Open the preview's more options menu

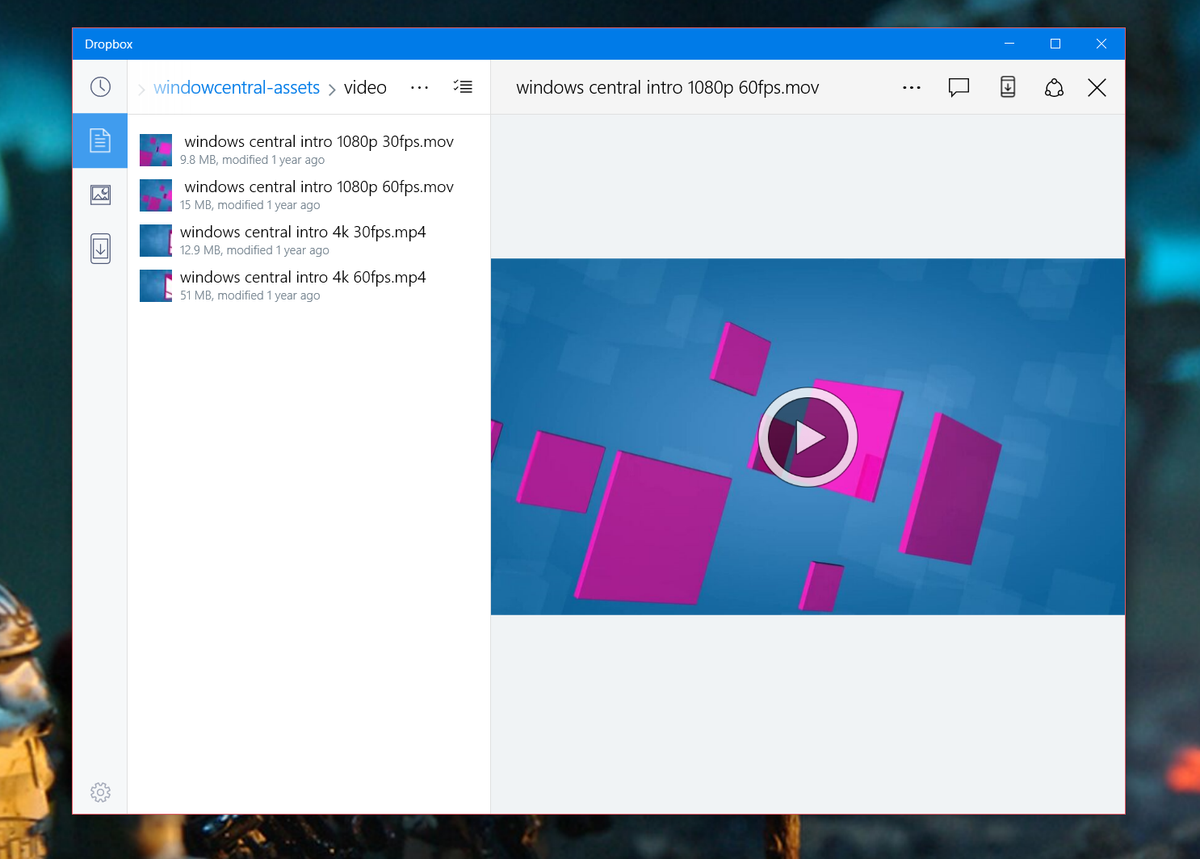coord(911,88)
